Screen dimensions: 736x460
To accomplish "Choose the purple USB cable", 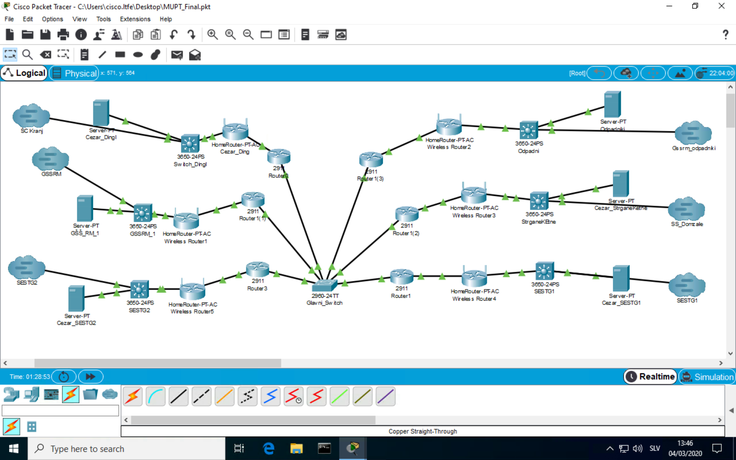I will coord(385,397).
